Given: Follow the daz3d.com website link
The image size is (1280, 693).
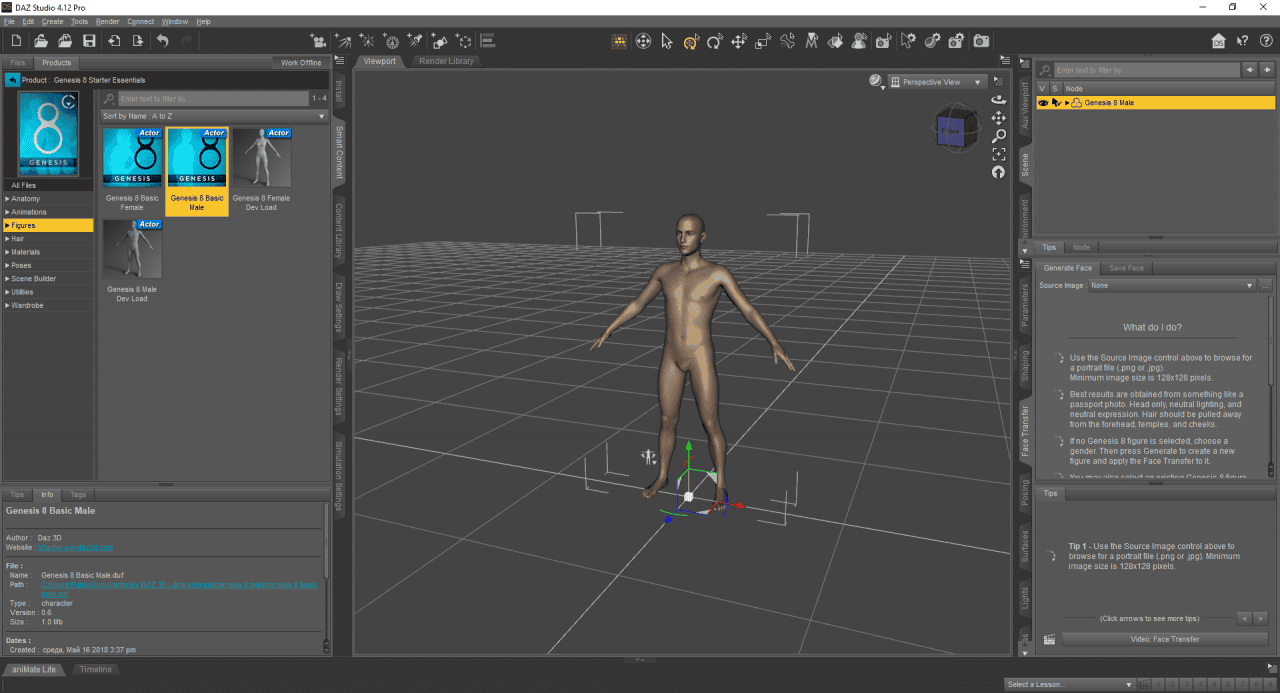Looking at the screenshot, I should [x=75, y=547].
